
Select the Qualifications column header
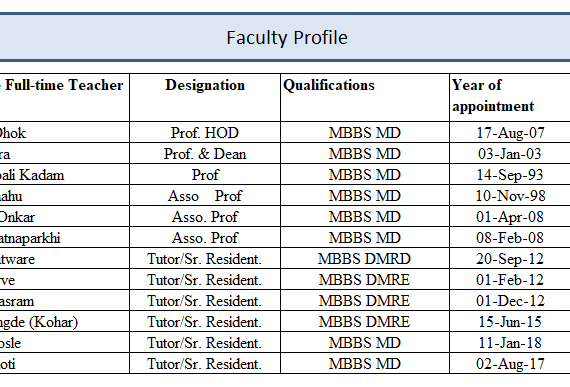(x=365, y=97)
